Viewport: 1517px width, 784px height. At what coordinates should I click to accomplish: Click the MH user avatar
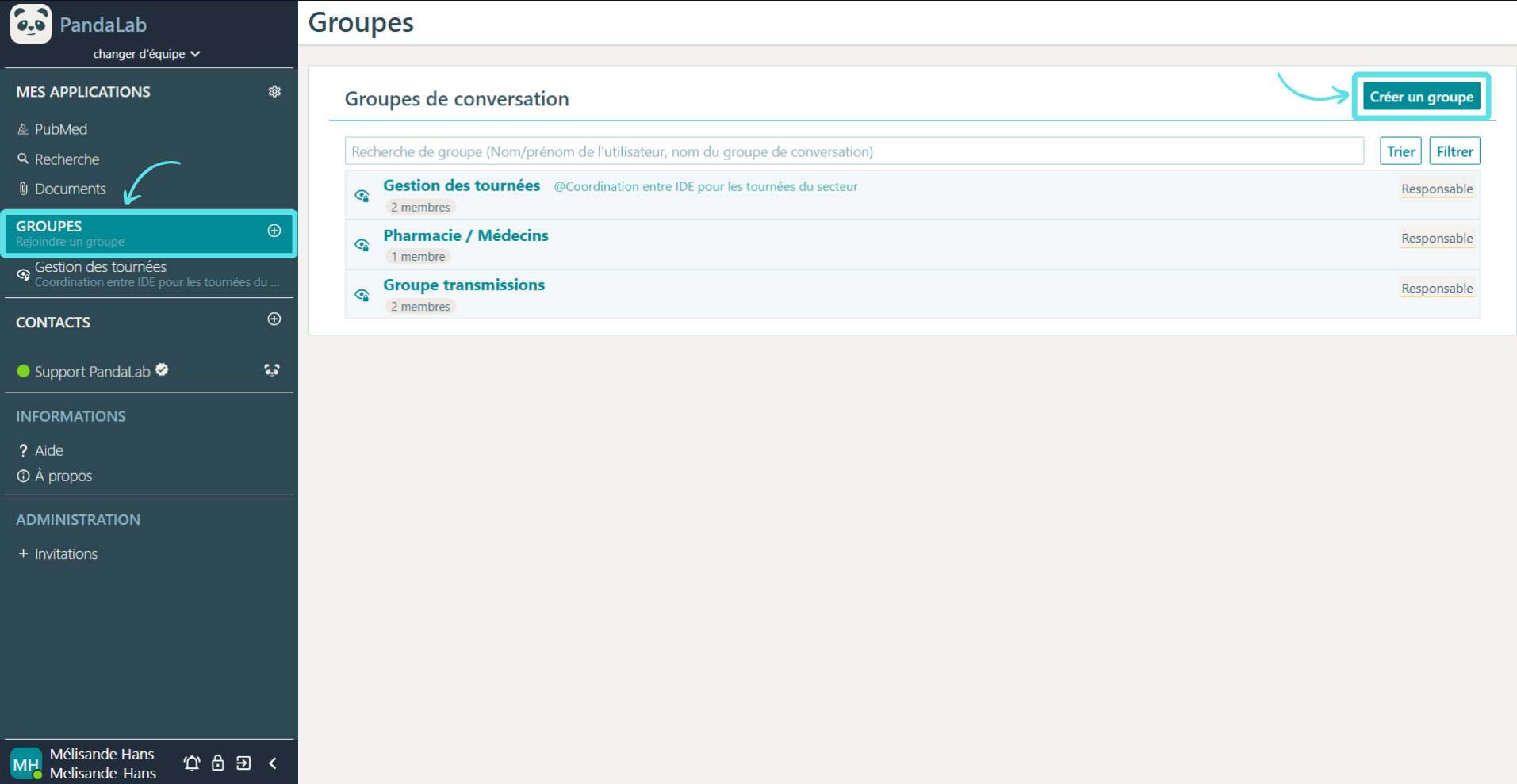point(26,764)
